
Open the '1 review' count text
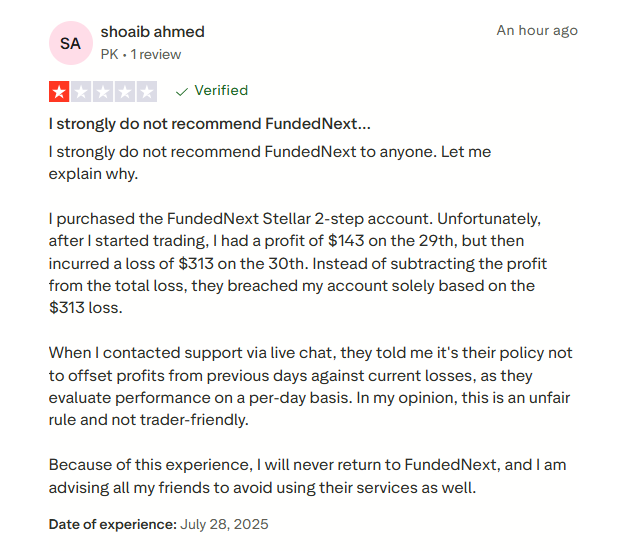[155, 54]
